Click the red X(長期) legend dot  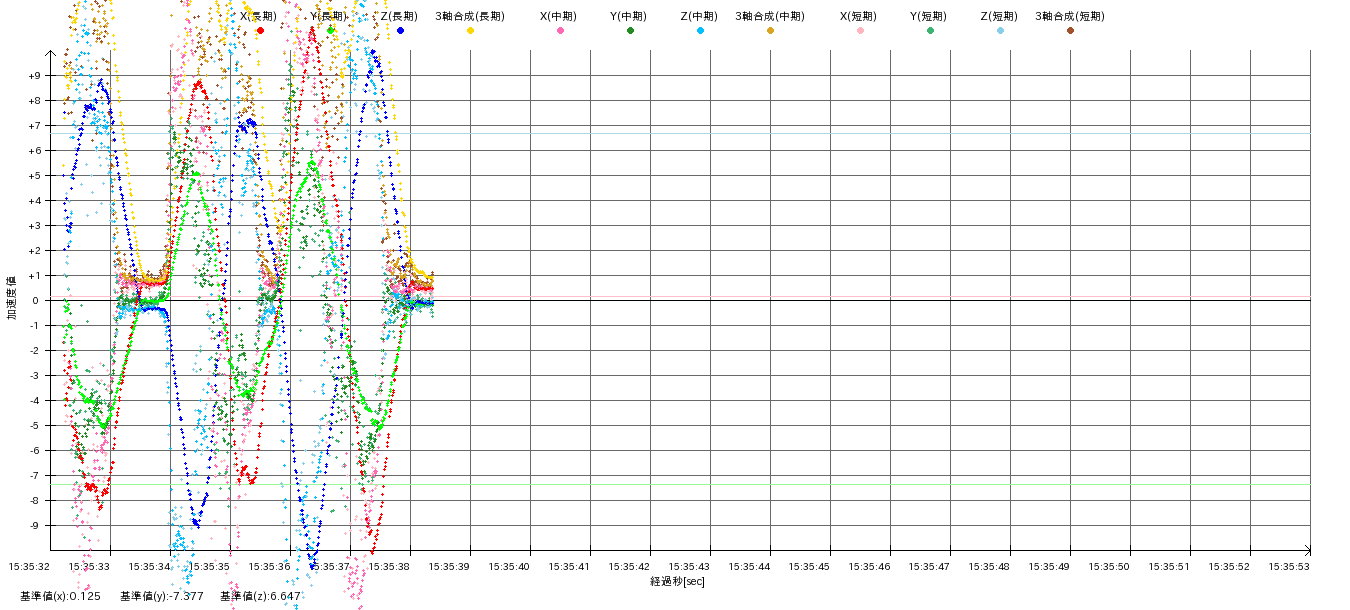coord(260,31)
